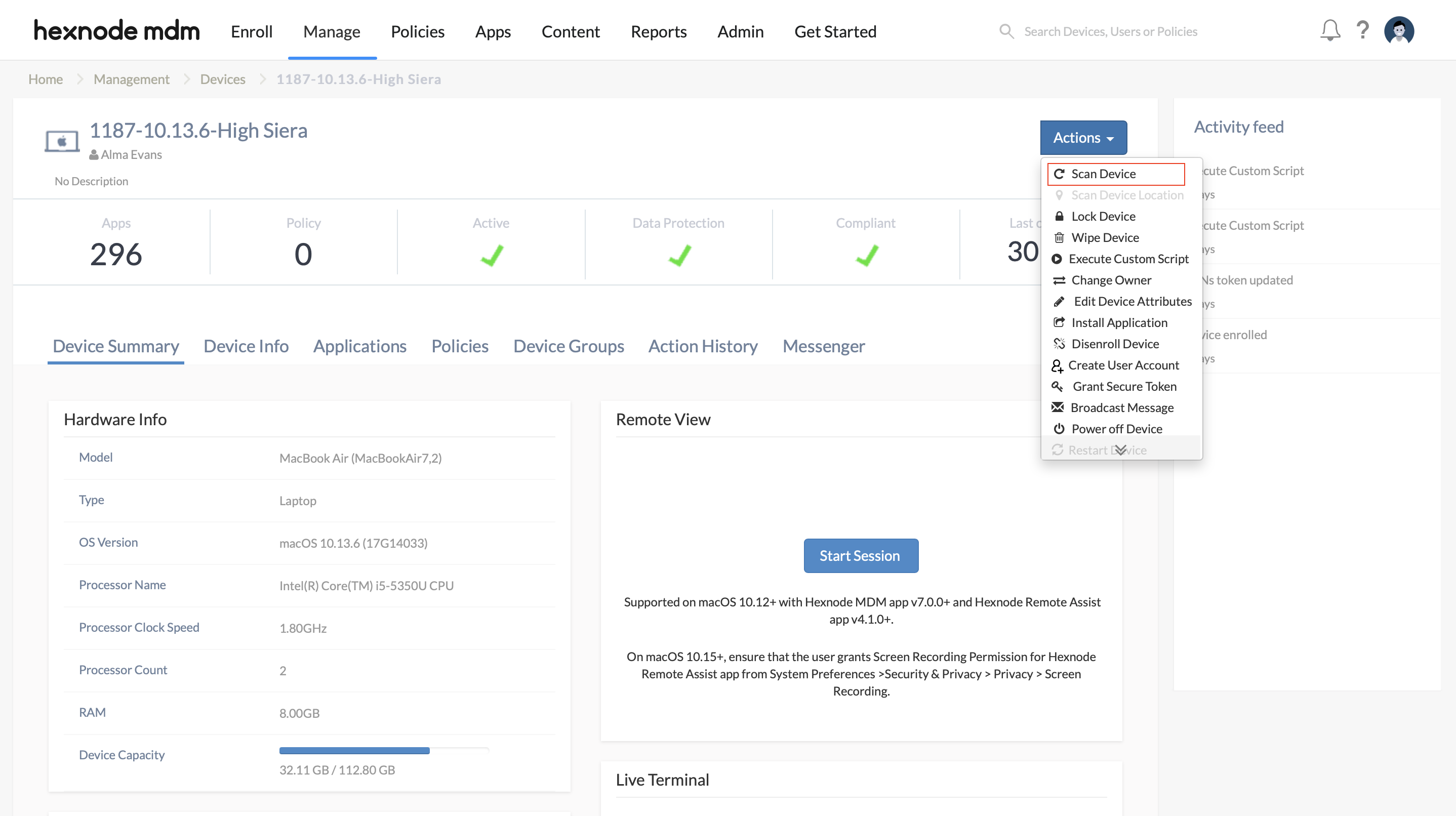Choose Lock Device in the menu
Image resolution: width=1456 pixels, height=816 pixels.
pyautogui.click(x=1103, y=217)
